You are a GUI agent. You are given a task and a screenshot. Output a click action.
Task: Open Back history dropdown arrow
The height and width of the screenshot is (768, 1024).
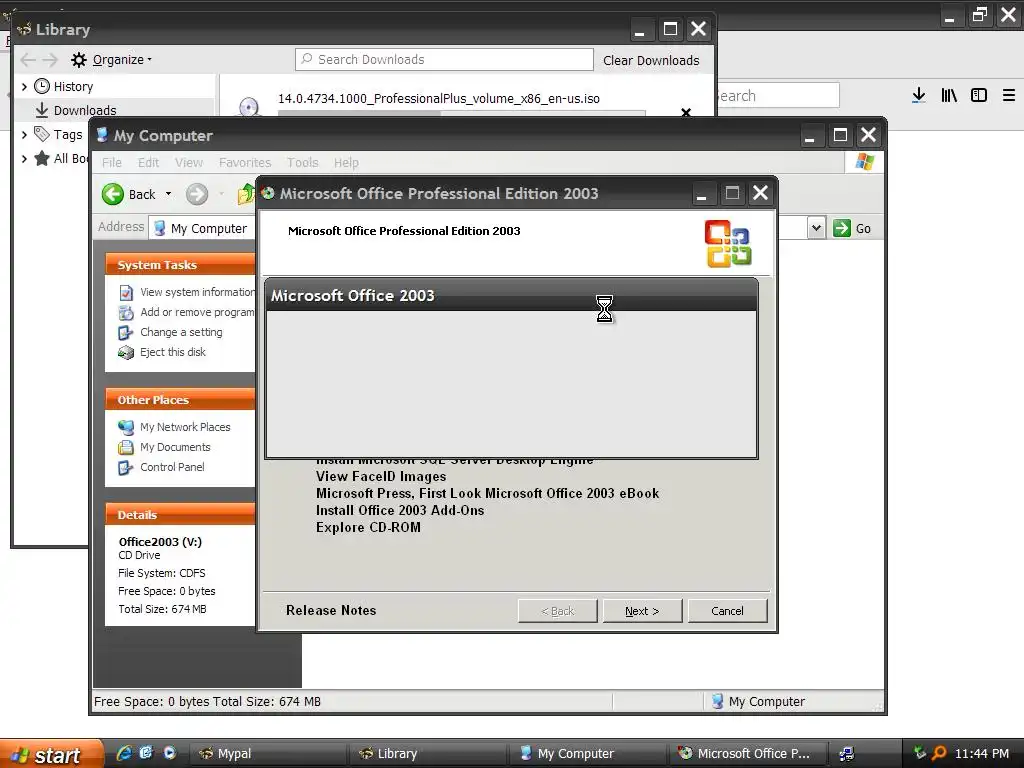coord(168,194)
